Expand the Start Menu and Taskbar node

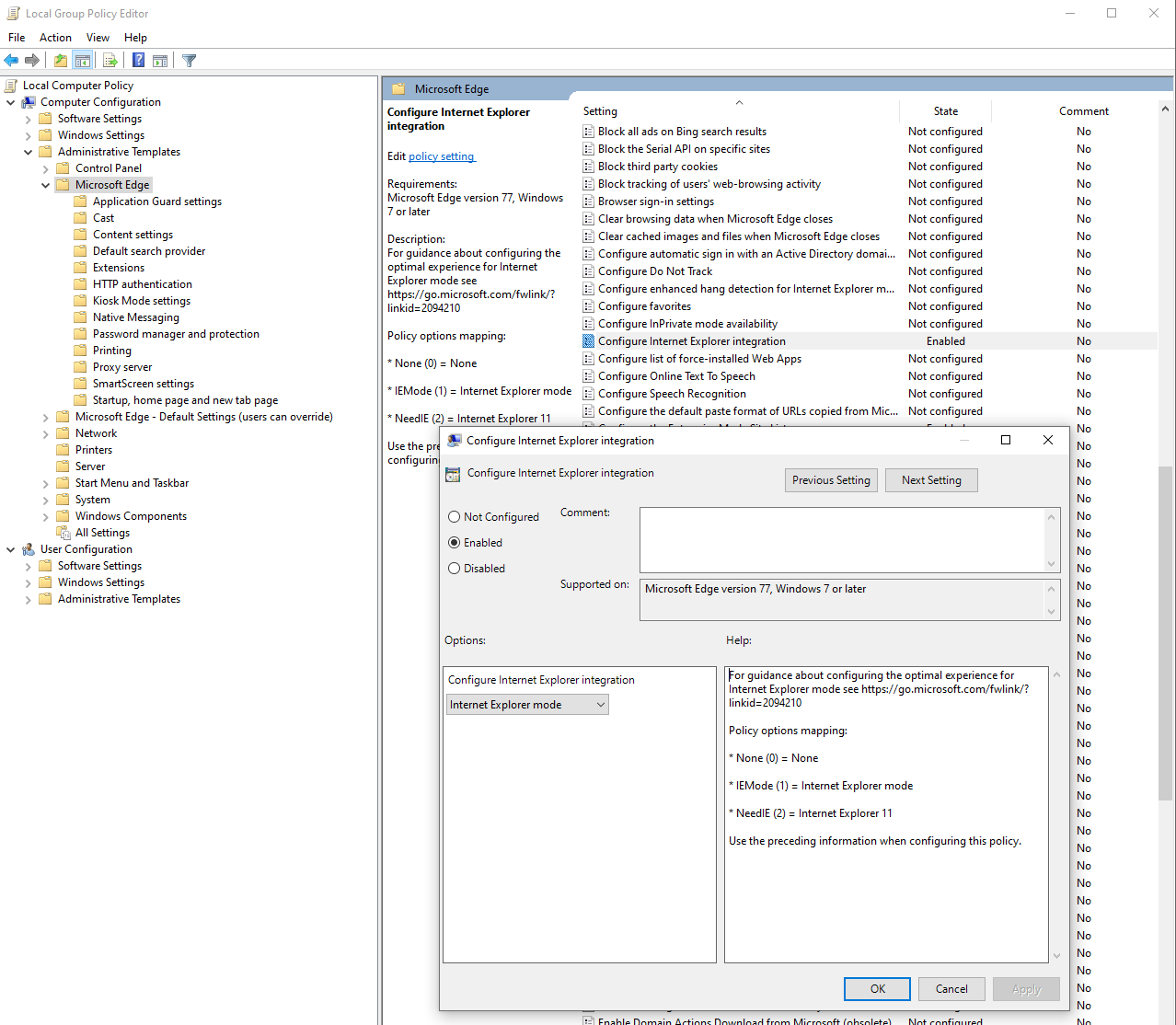point(46,483)
